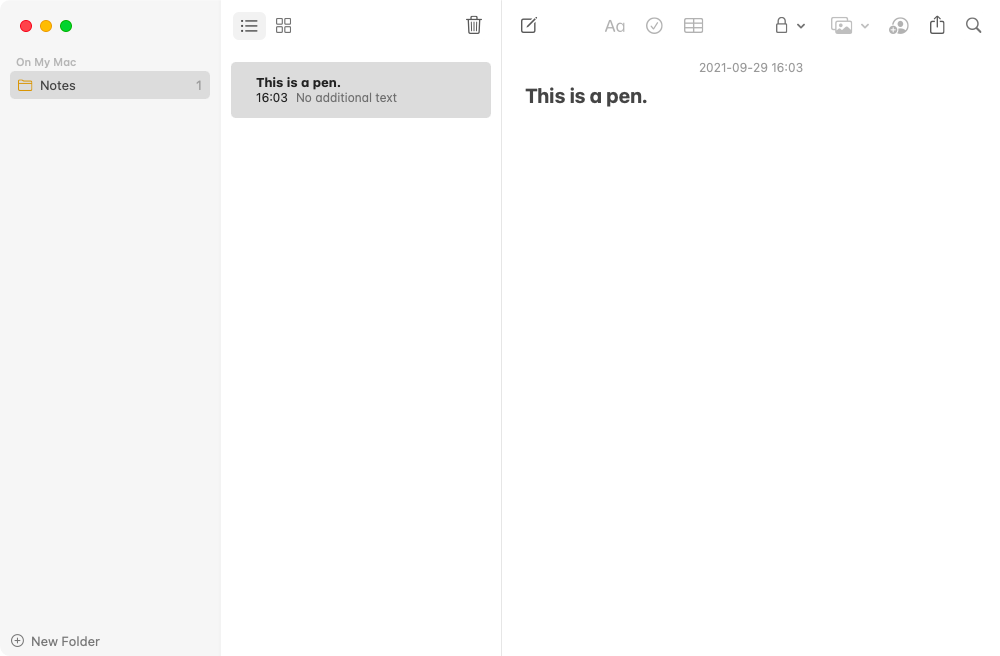1000x656 pixels.
Task: Expand the media dropdown arrow
Action: tap(865, 26)
